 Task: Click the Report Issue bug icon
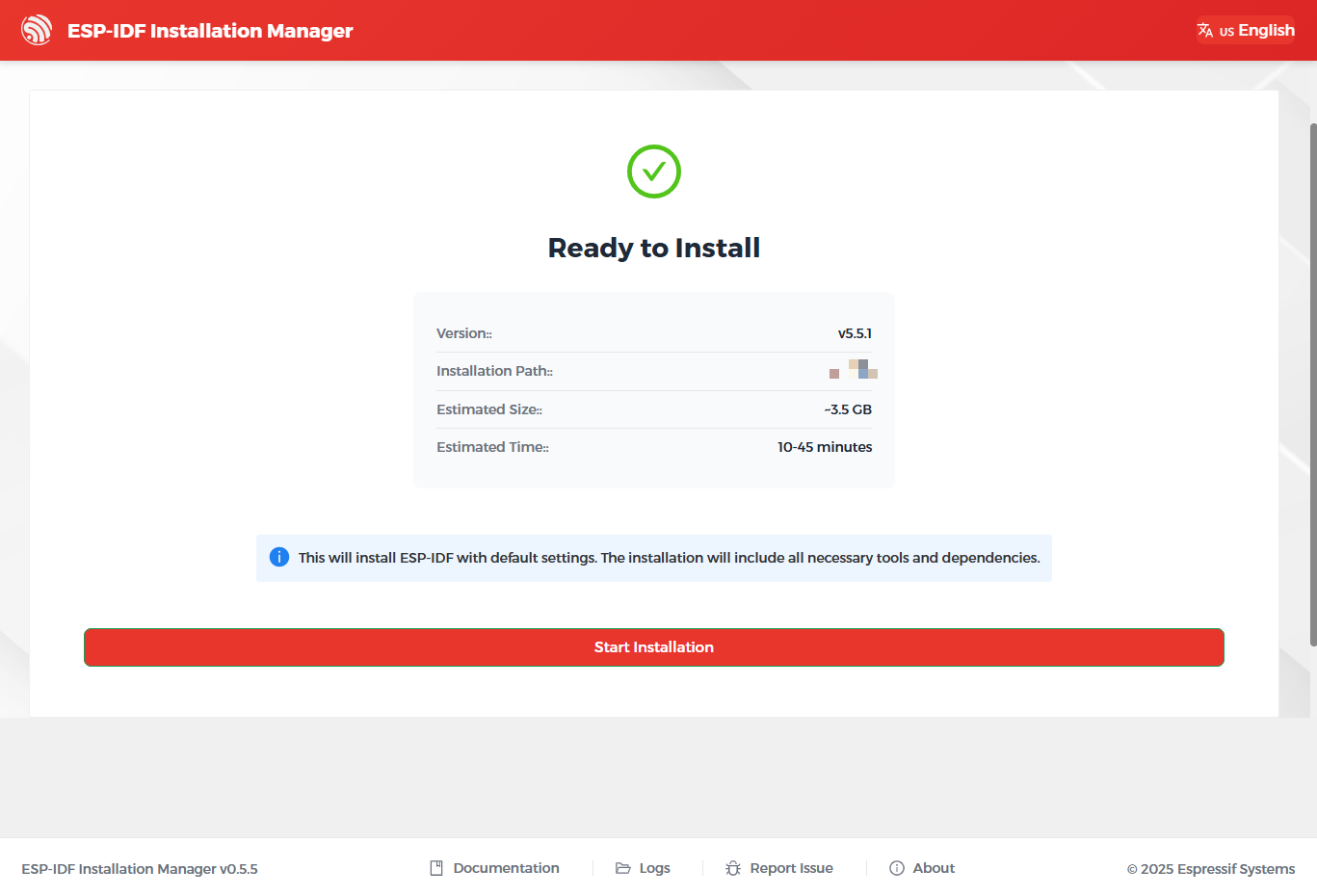733,867
